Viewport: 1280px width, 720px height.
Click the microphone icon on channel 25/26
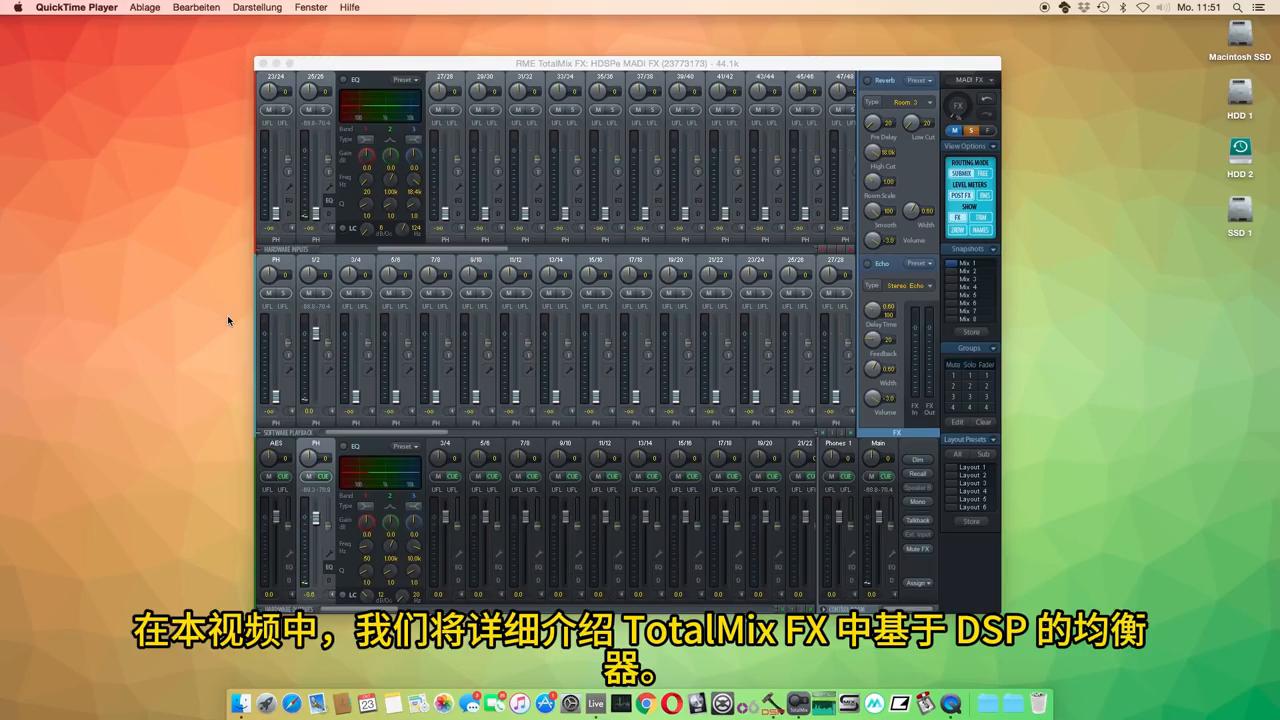point(328,185)
